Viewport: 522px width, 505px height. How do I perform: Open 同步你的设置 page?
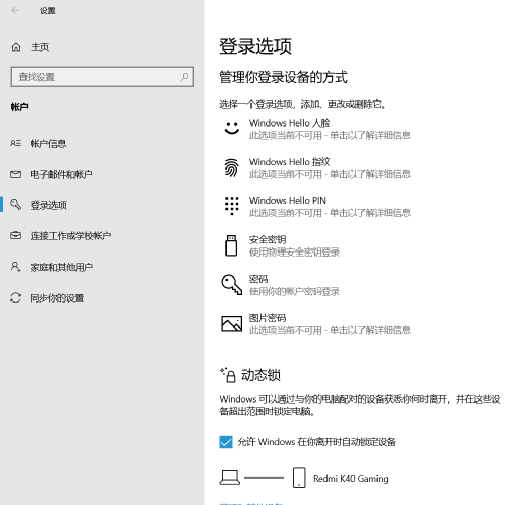click(x=57, y=298)
